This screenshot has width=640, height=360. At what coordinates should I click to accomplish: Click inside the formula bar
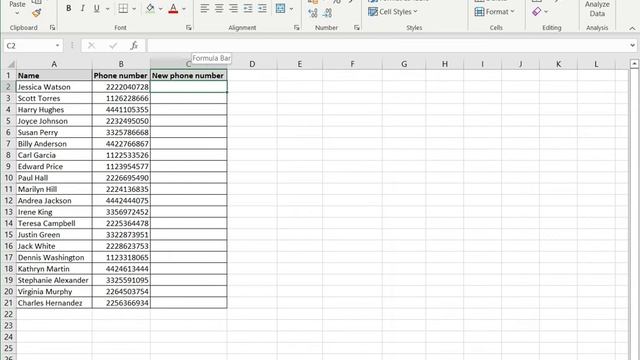coord(387,46)
